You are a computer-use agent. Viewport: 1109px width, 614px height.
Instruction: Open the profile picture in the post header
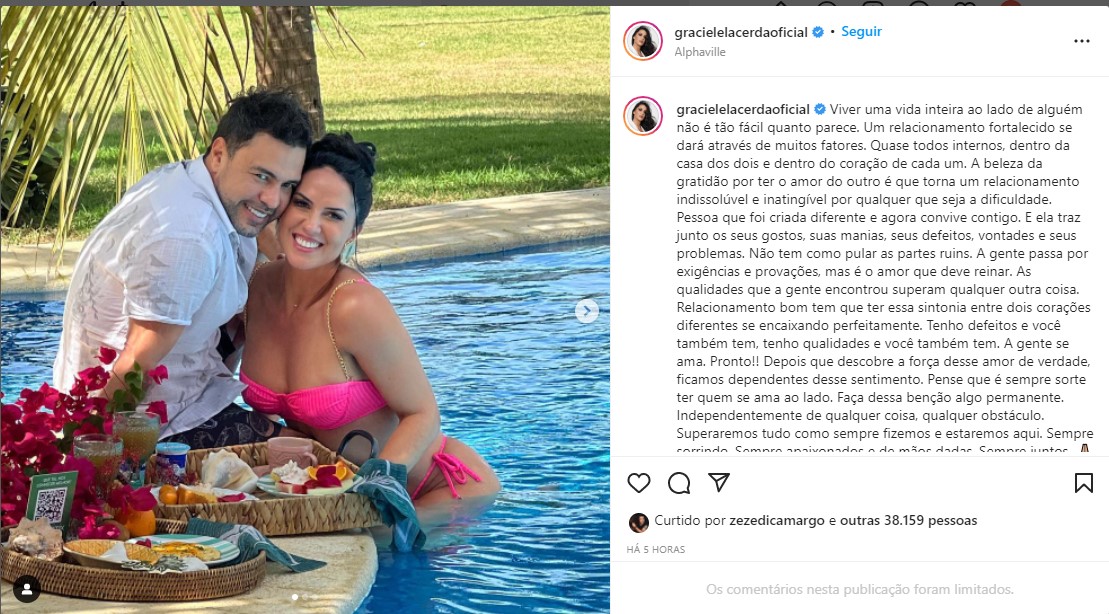tap(642, 41)
